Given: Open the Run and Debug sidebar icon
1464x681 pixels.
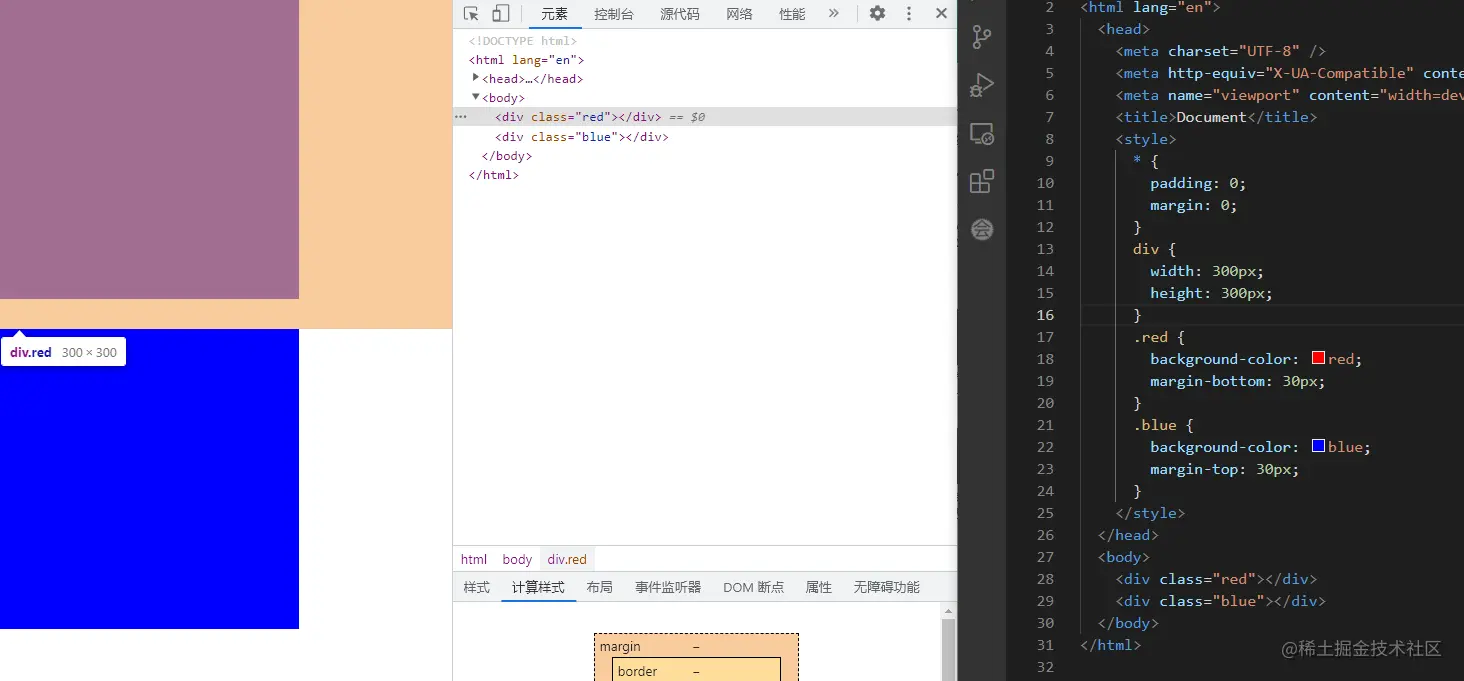Looking at the screenshot, I should pos(981,85).
